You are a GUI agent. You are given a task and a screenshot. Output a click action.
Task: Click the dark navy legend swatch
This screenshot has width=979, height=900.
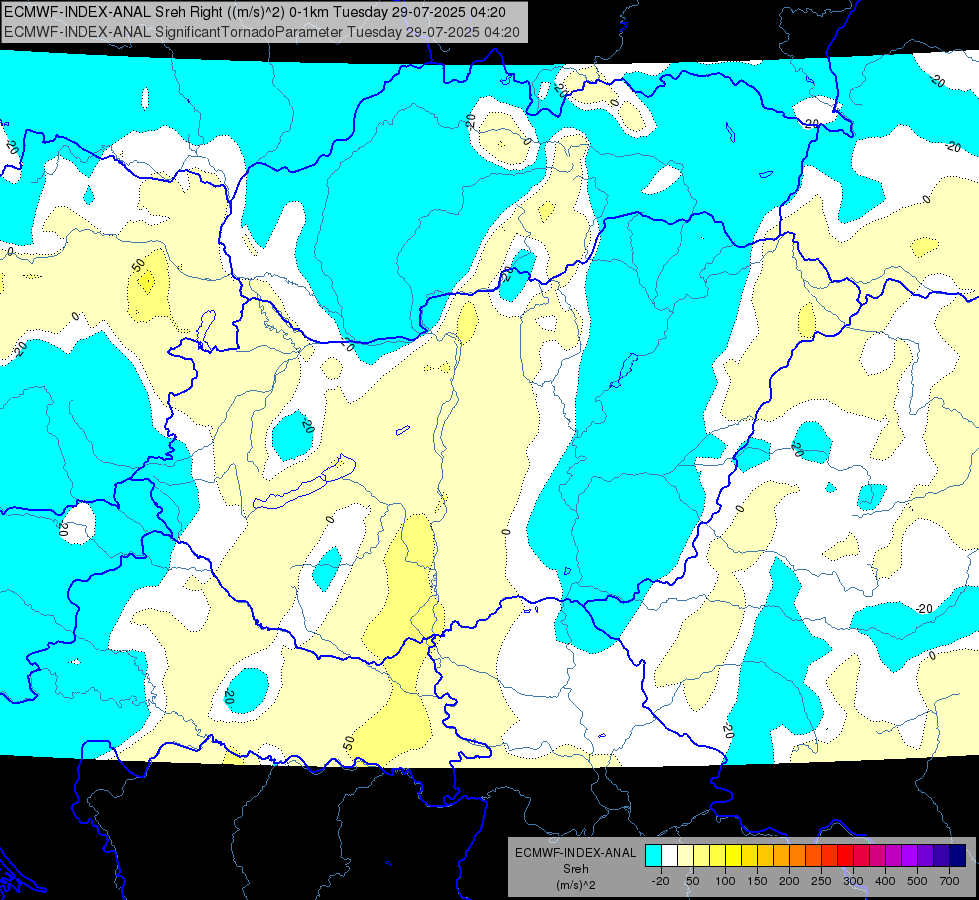click(957, 856)
